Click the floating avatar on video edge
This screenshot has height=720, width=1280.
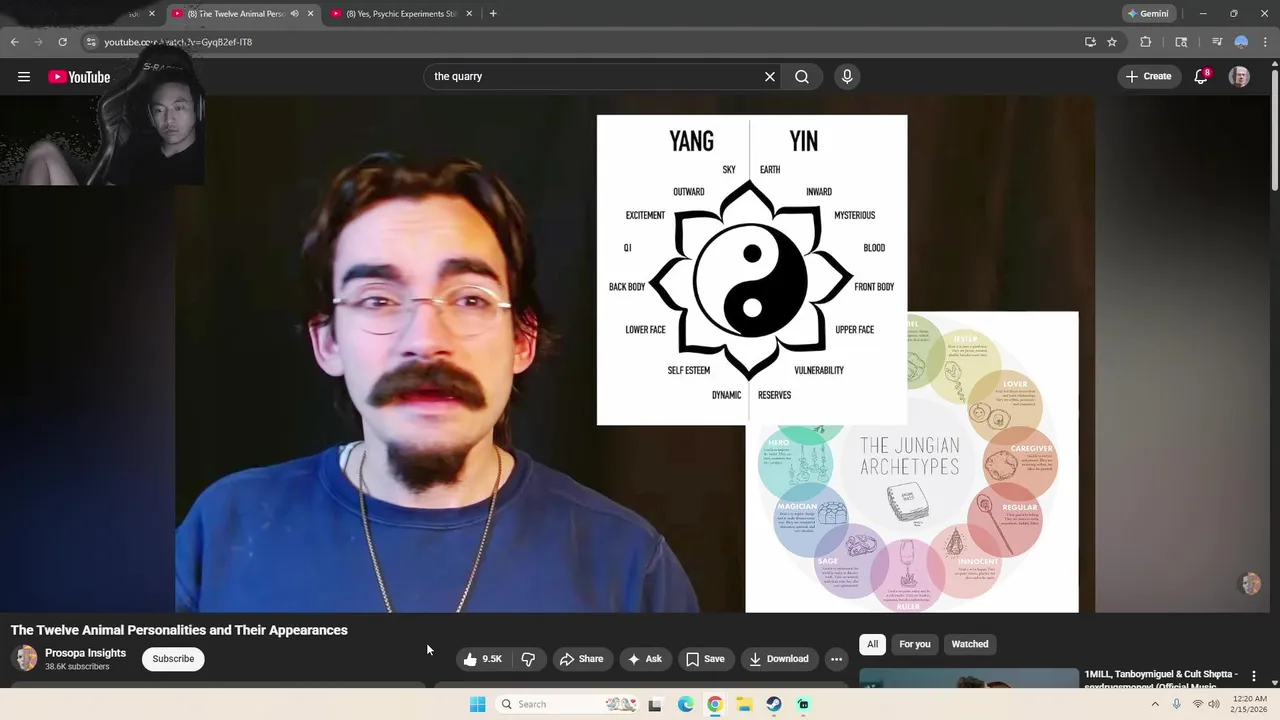pos(1251,584)
